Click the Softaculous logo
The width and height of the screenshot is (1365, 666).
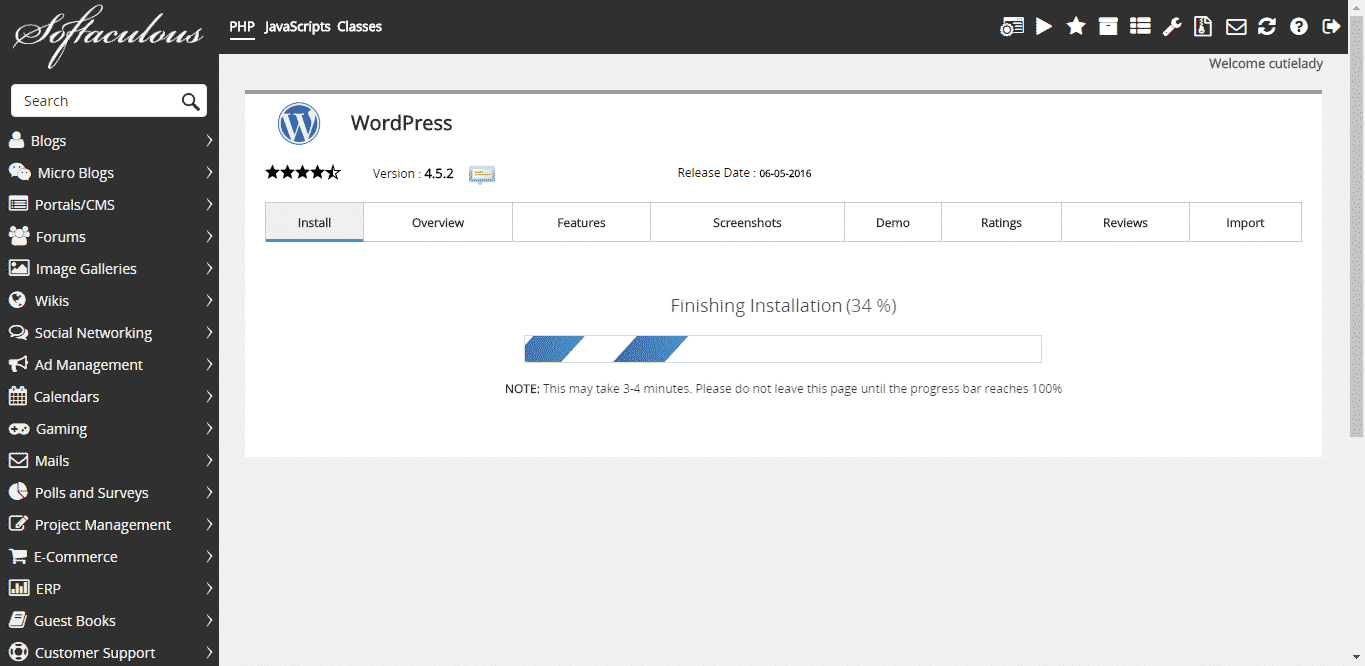pos(108,35)
